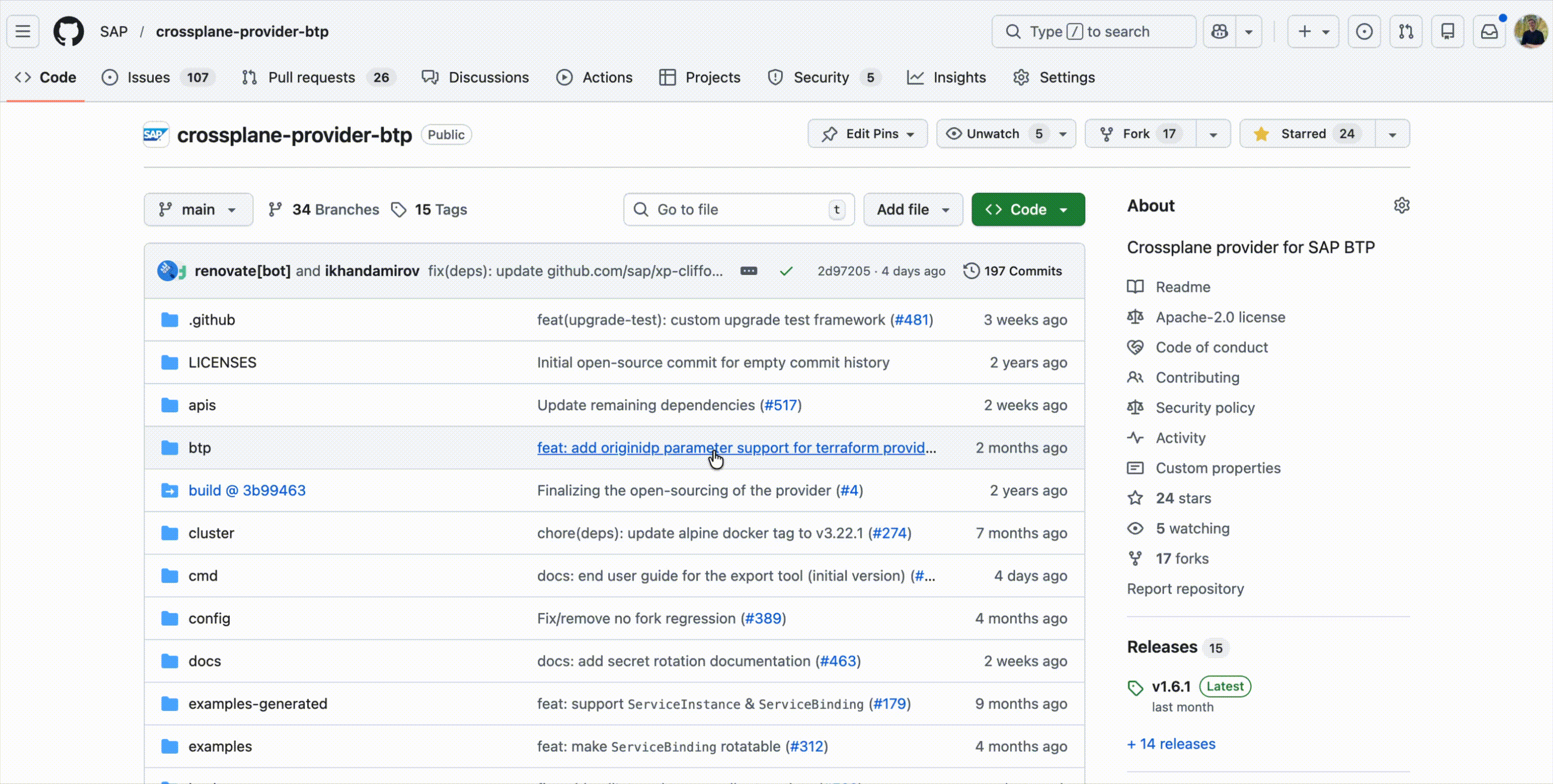Viewport: 1553px width, 784px height.
Task: Switch to the Insights tab
Action: pyautogui.click(x=959, y=78)
